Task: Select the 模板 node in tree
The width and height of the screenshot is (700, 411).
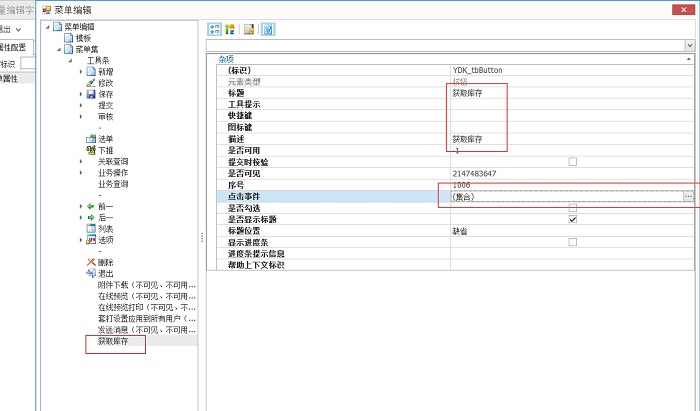Action: [x=84, y=38]
